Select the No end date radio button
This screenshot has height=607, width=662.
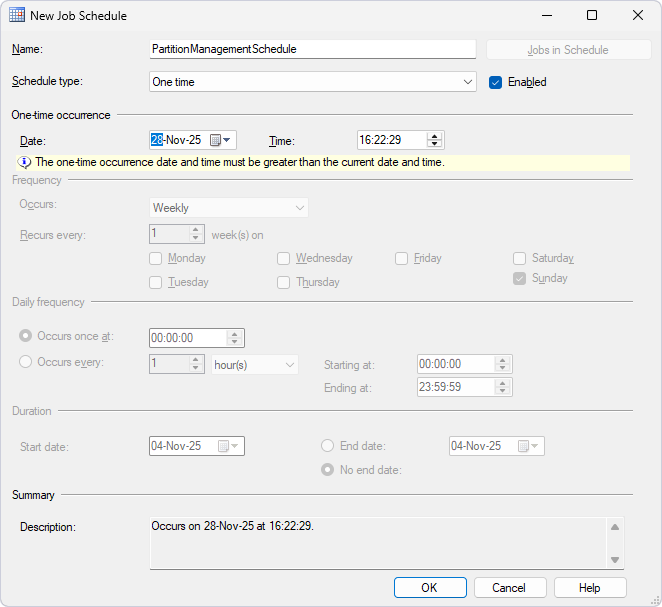tap(328, 470)
